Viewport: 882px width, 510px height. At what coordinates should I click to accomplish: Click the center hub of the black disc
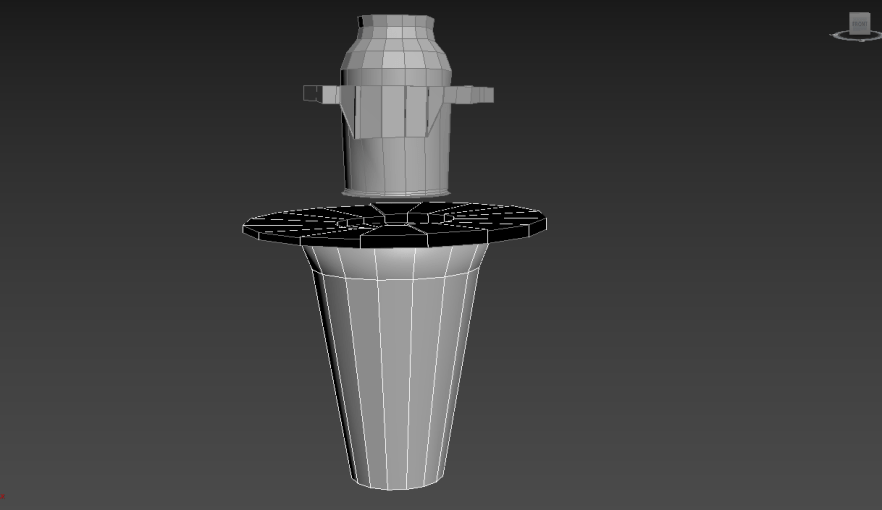[x=397, y=218]
